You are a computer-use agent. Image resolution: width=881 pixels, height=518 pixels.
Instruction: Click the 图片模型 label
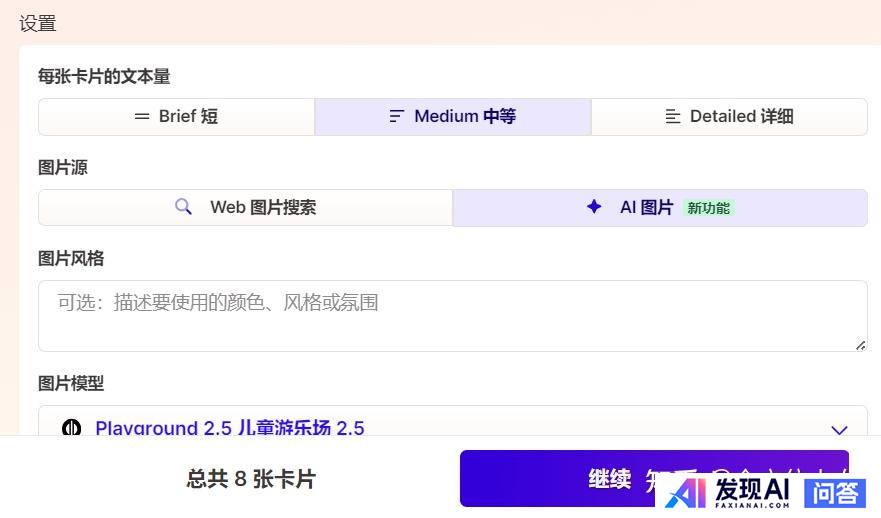[x=71, y=384]
